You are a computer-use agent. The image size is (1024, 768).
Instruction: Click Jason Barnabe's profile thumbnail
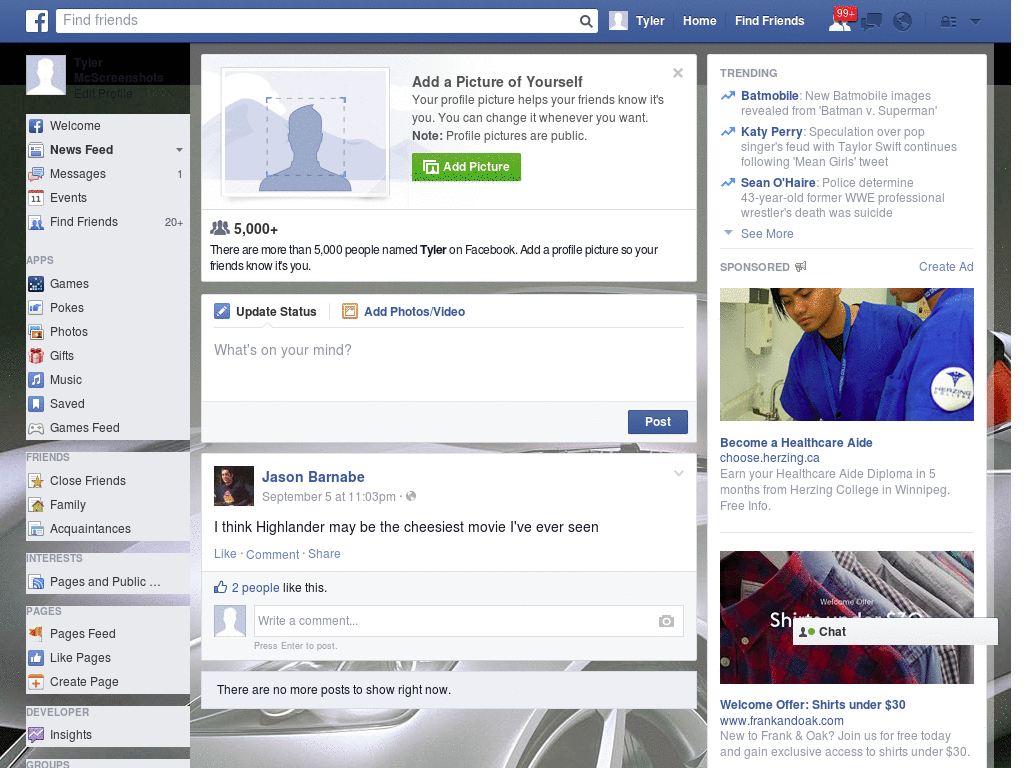click(x=234, y=486)
